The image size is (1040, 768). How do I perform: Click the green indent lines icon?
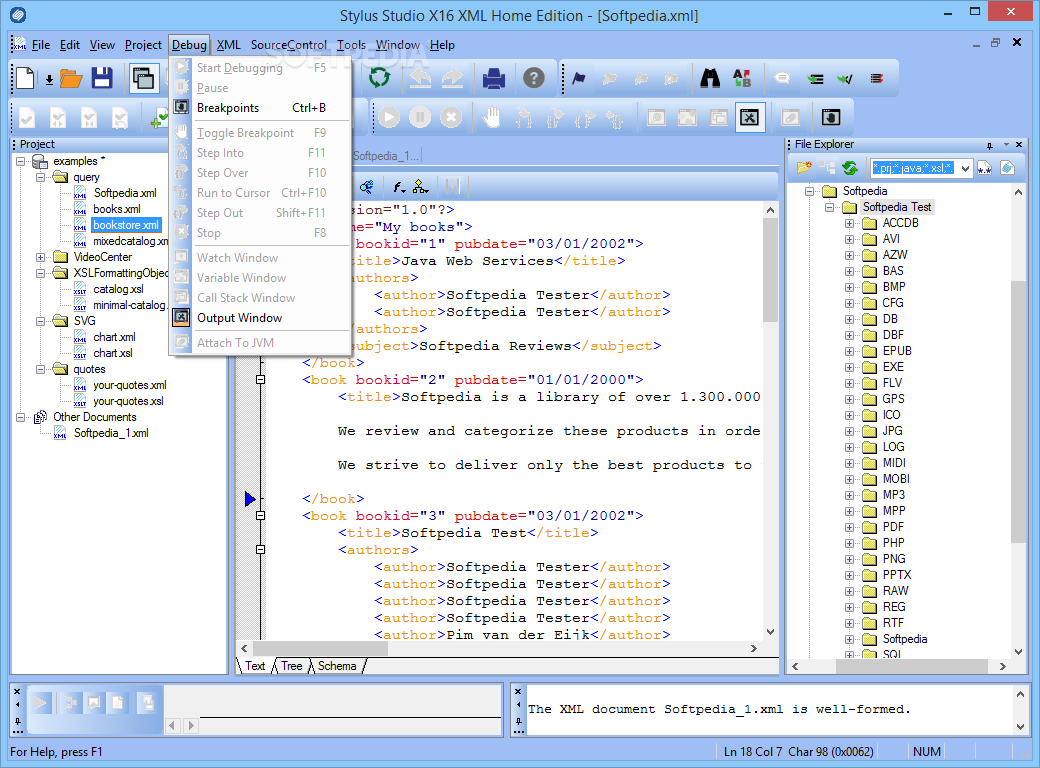point(815,79)
